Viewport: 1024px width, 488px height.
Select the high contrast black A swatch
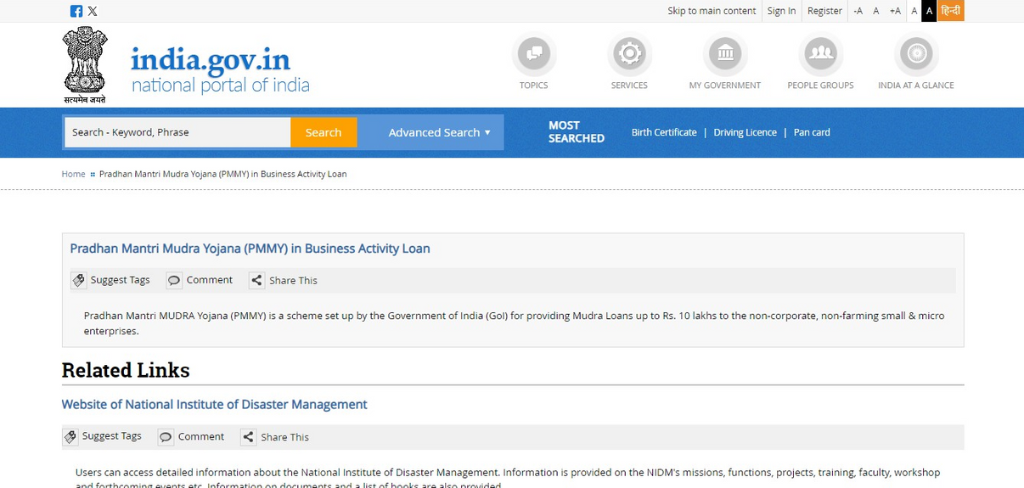pyautogui.click(x=929, y=11)
